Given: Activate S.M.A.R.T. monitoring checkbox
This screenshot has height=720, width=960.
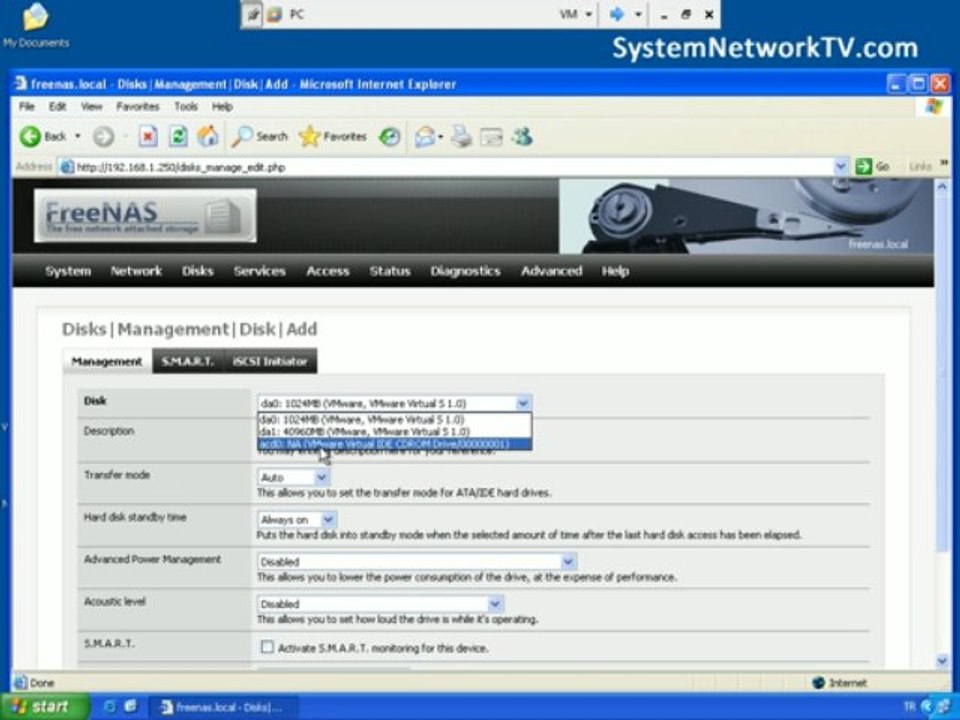Looking at the screenshot, I should point(267,647).
